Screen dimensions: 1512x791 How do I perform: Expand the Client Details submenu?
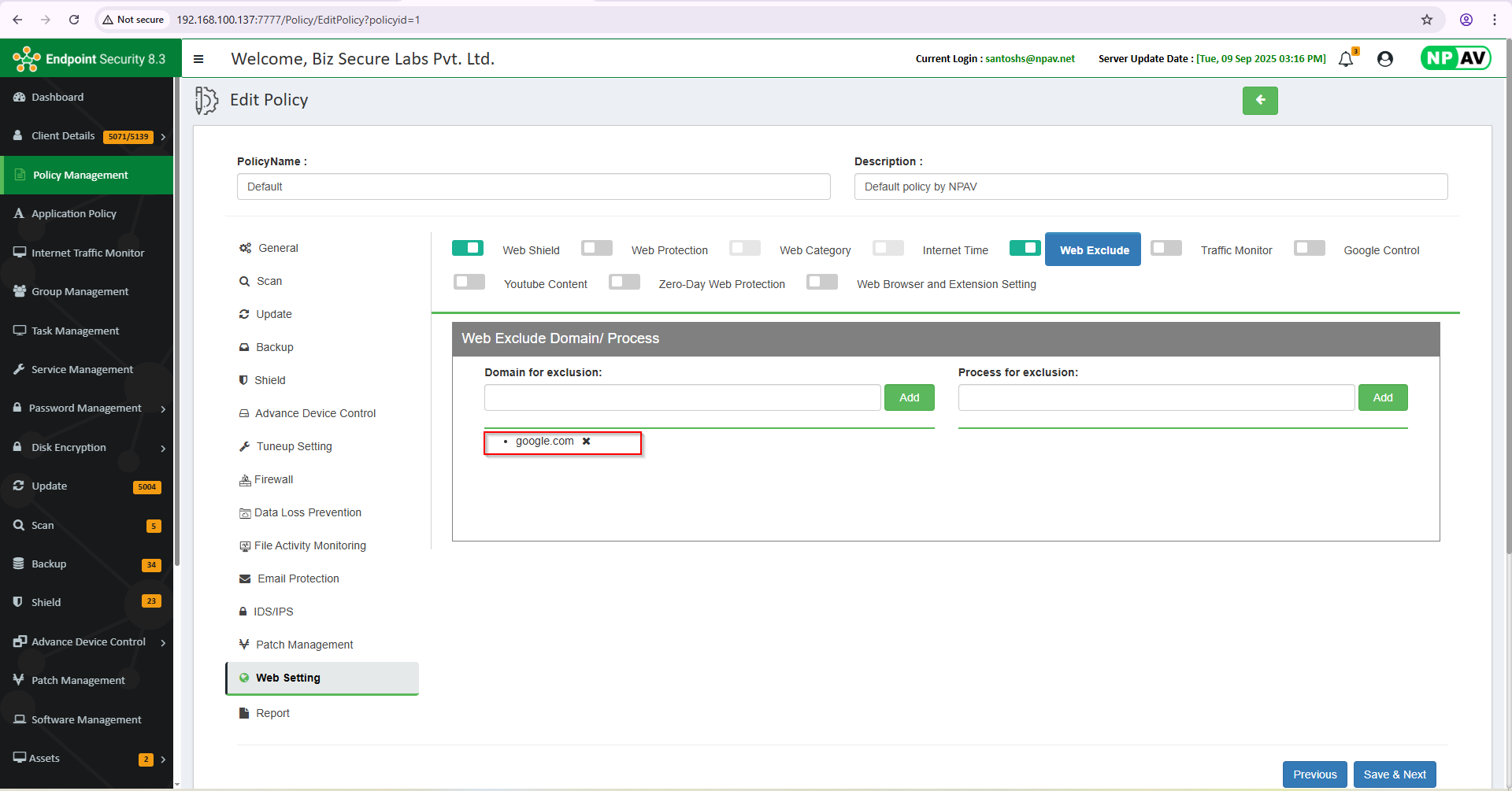[163, 137]
